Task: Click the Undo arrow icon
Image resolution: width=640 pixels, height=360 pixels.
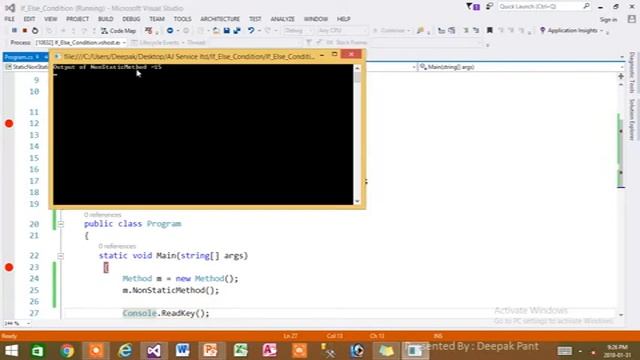Action: tap(251, 31)
